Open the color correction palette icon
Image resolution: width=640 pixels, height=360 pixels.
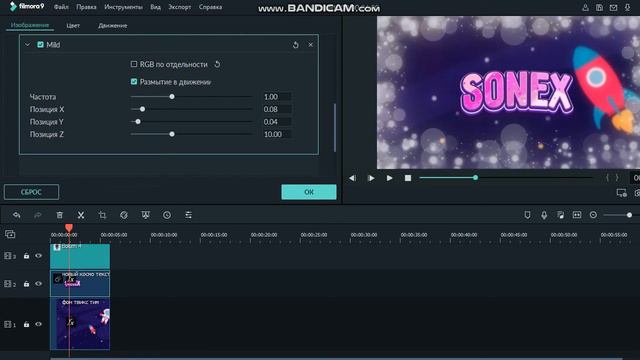point(124,215)
